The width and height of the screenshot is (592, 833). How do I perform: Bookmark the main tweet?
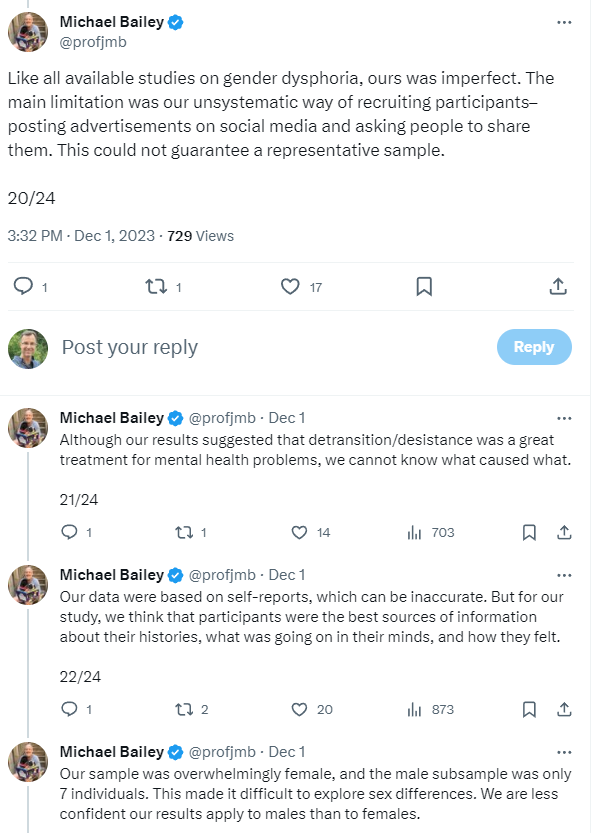424,286
